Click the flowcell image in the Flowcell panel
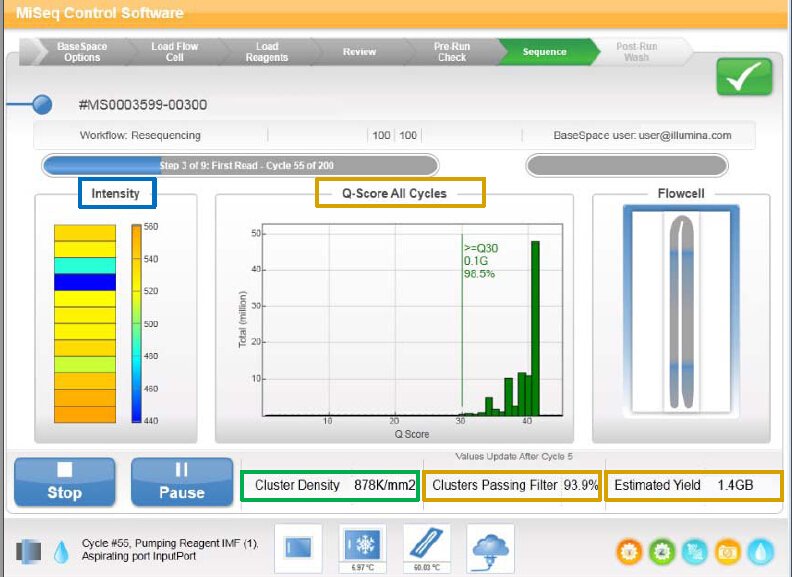 (x=681, y=311)
